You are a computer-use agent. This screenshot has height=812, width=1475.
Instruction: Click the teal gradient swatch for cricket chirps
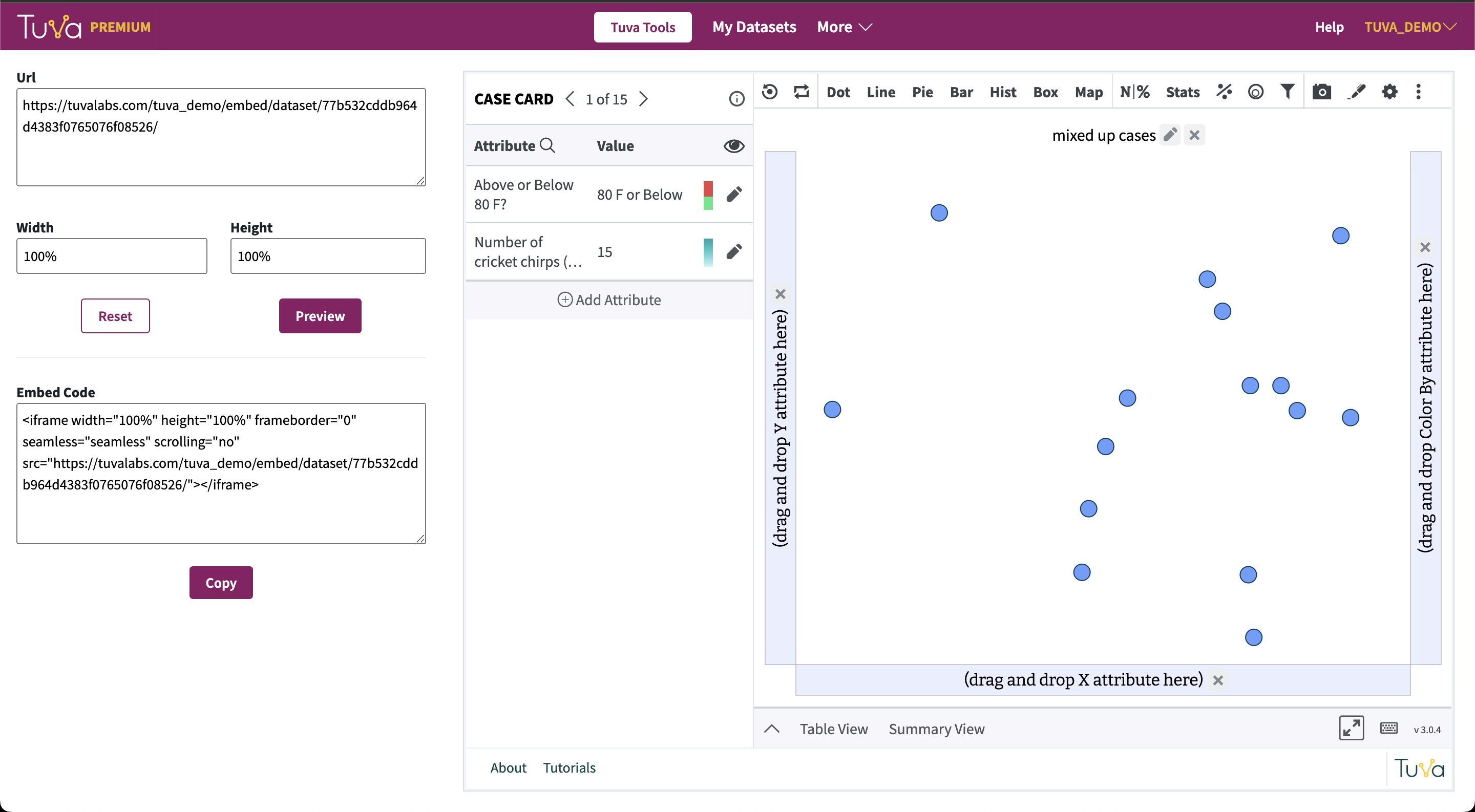(x=708, y=252)
